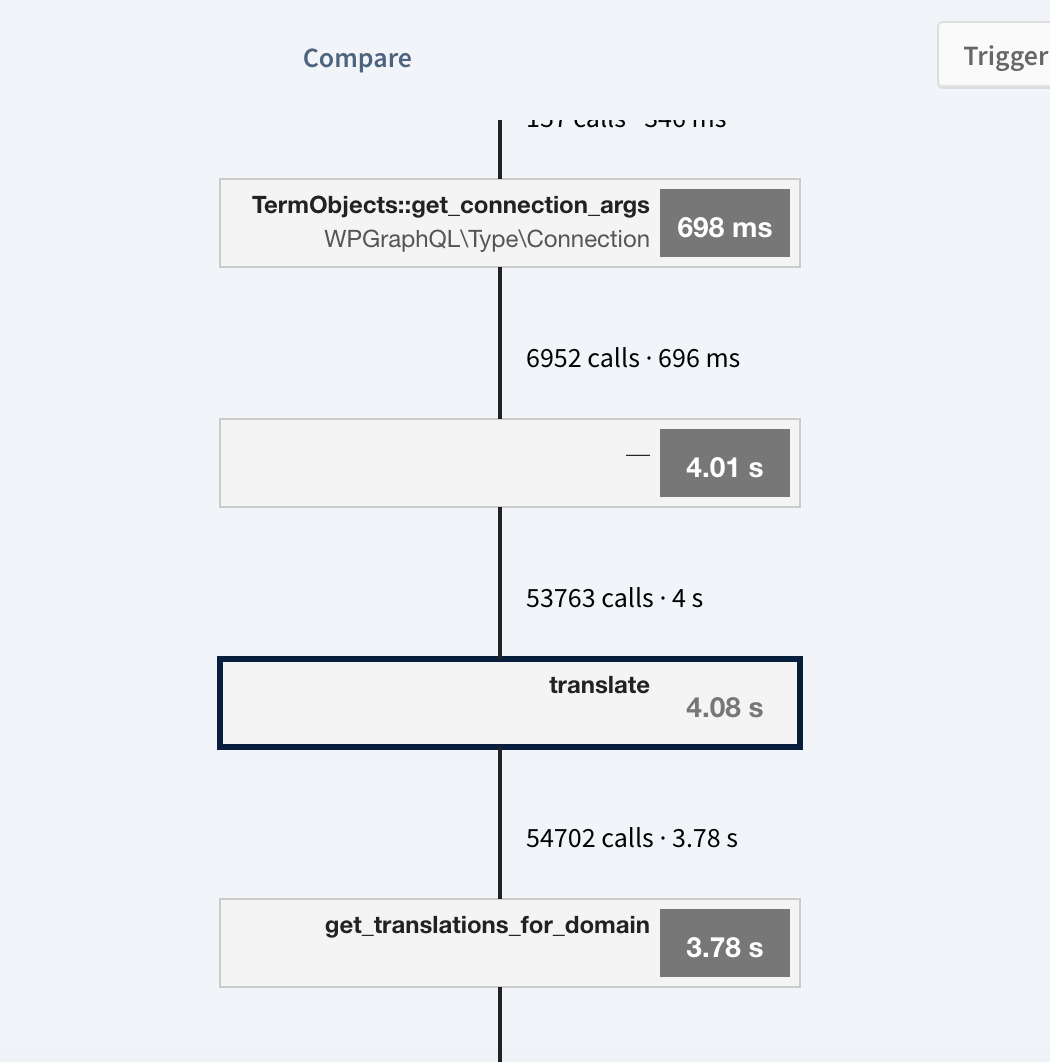The image size is (1050, 1062).
Task: Click the edge label '54702 calls · 3.78 s'
Action: 631,838
